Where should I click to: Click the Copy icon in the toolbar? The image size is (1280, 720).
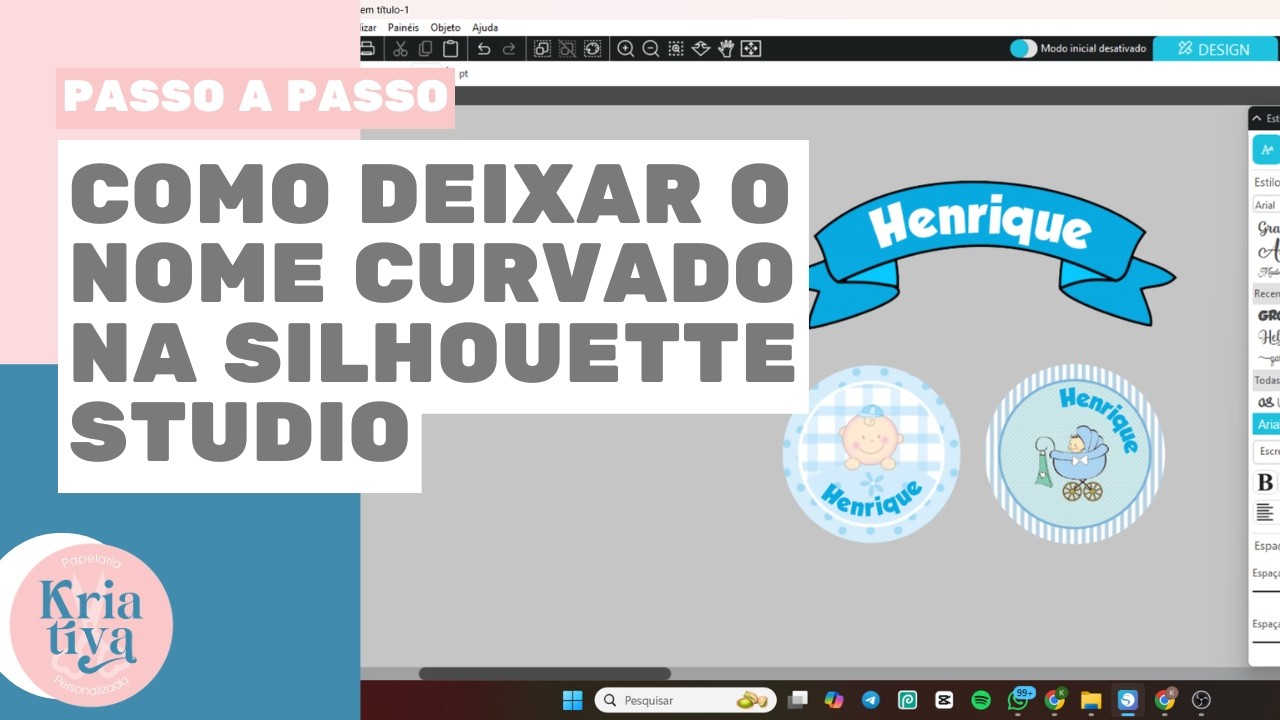point(426,48)
